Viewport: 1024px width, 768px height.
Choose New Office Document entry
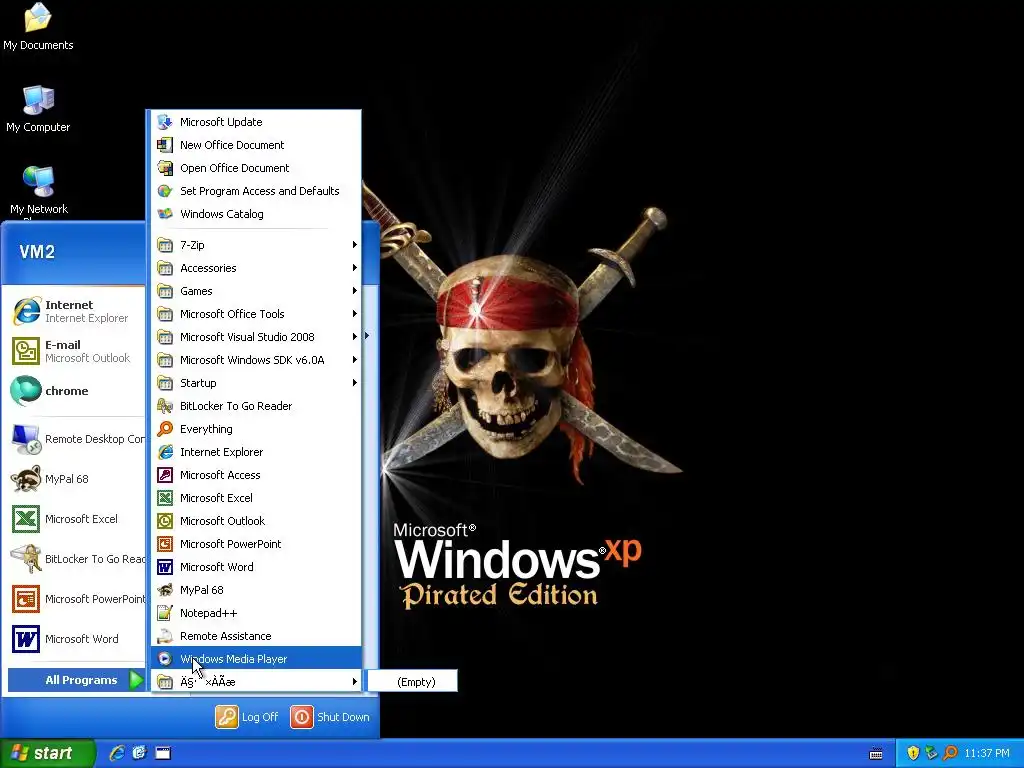pos(256,145)
